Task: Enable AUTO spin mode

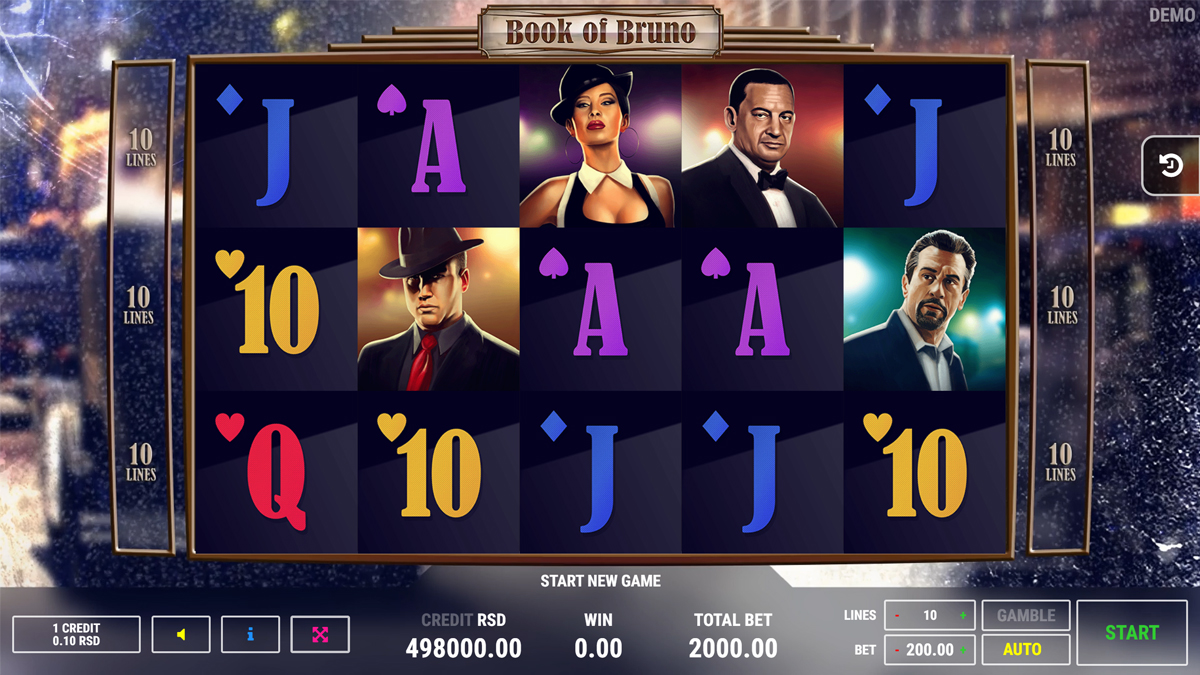Action: point(1026,649)
